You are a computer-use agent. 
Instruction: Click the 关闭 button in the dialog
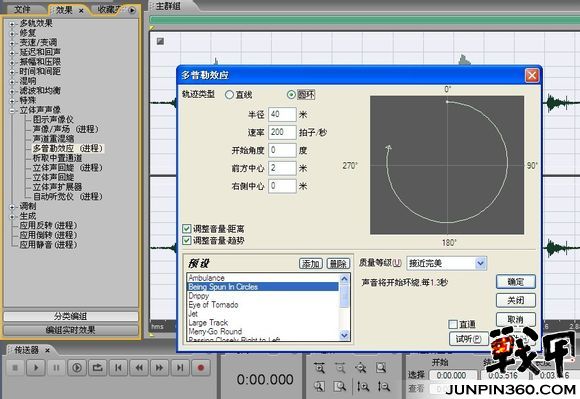pos(516,300)
